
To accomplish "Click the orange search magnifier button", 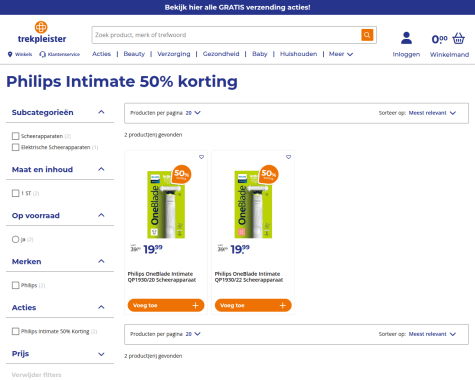I will click(367, 35).
